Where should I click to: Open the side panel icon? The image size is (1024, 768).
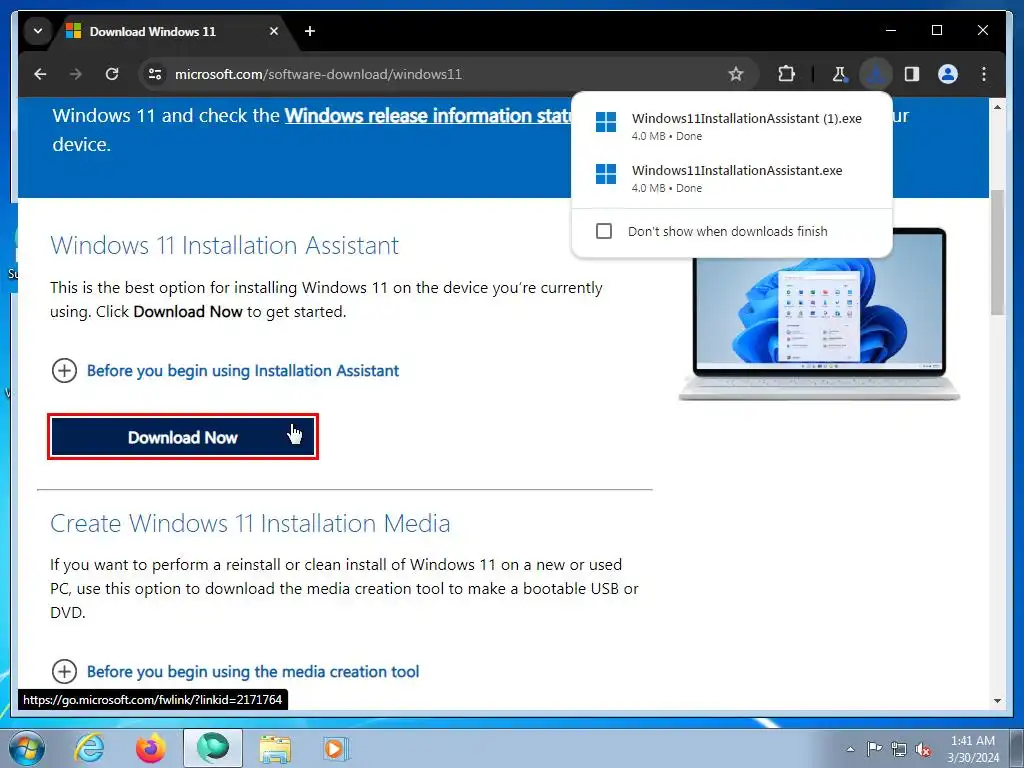pyautogui.click(x=912, y=74)
